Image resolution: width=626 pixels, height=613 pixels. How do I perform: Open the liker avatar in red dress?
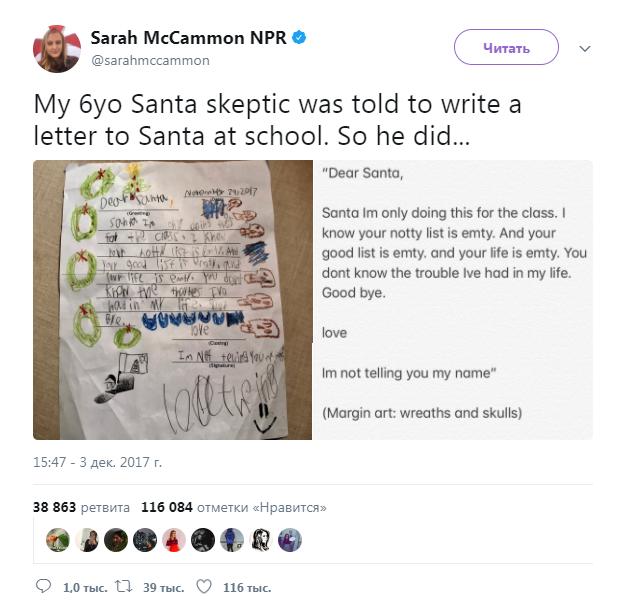tap(174, 540)
